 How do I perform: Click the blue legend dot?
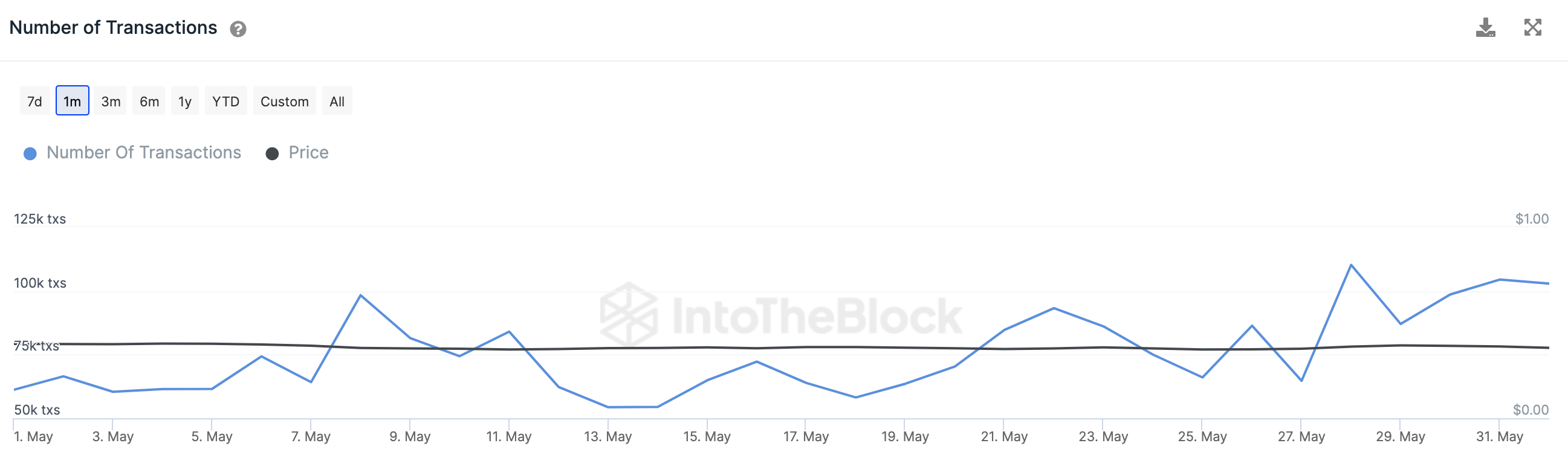[30, 154]
